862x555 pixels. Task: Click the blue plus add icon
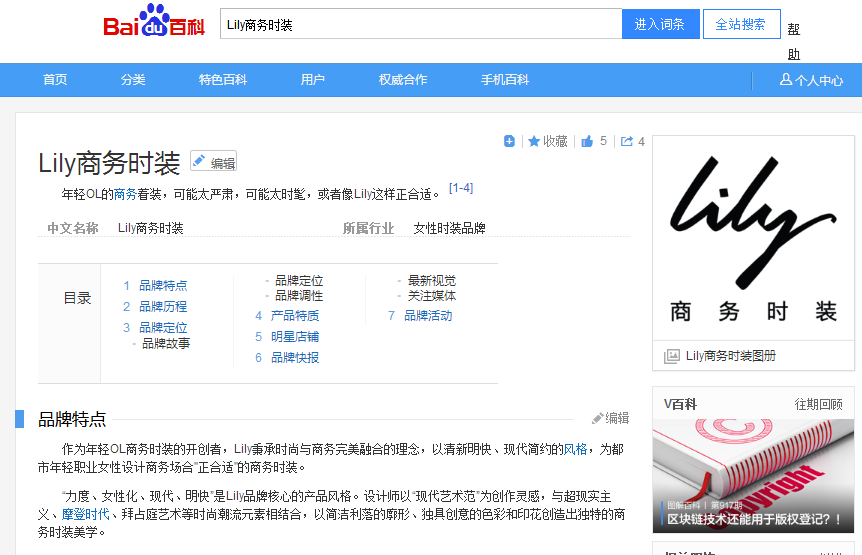coord(509,141)
